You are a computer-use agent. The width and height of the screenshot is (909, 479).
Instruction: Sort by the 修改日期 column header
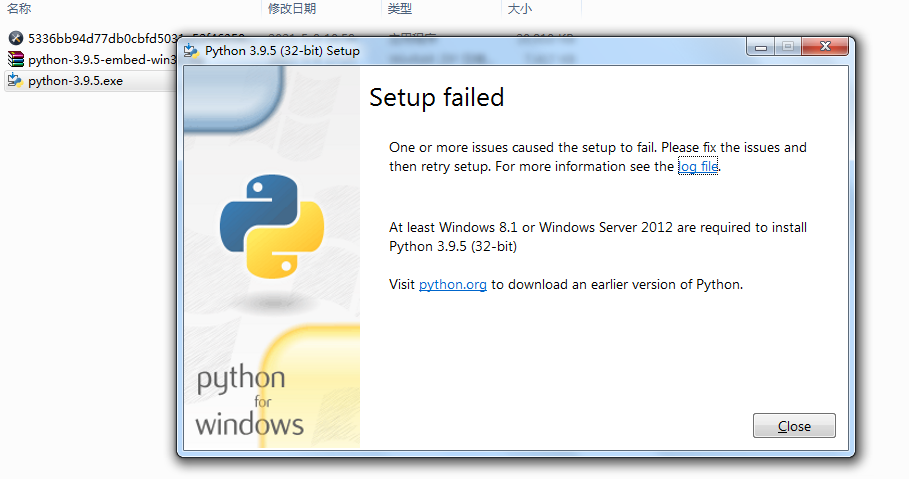[x=292, y=9]
